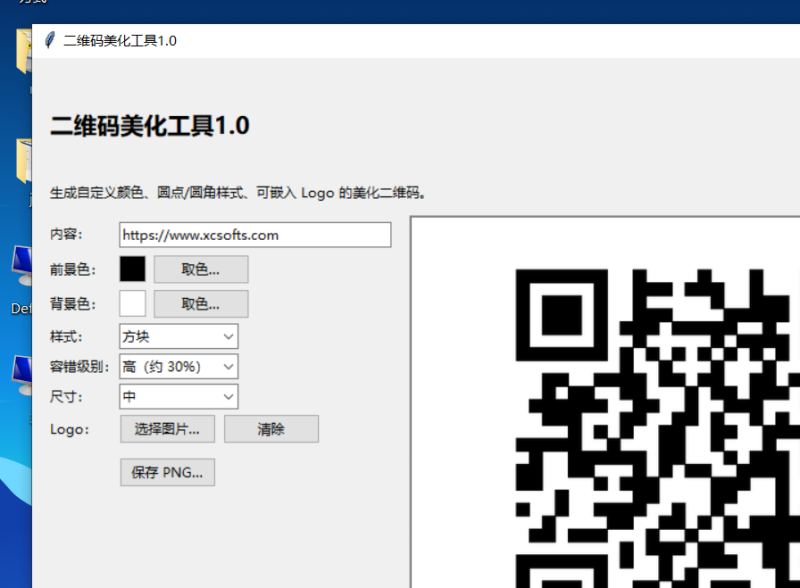800x588 pixels.
Task: Click the QR code preview image
Action: tap(658, 428)
